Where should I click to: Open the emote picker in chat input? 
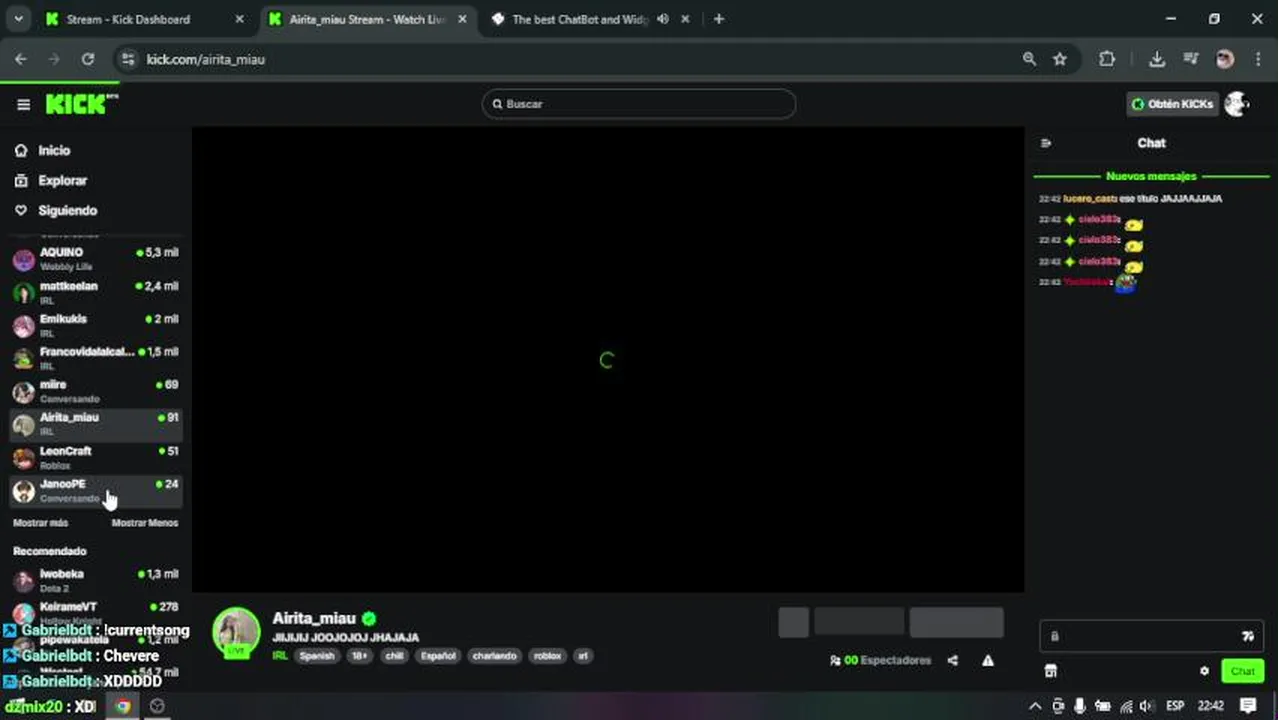pyautogui.click(x=1248, y=636)
